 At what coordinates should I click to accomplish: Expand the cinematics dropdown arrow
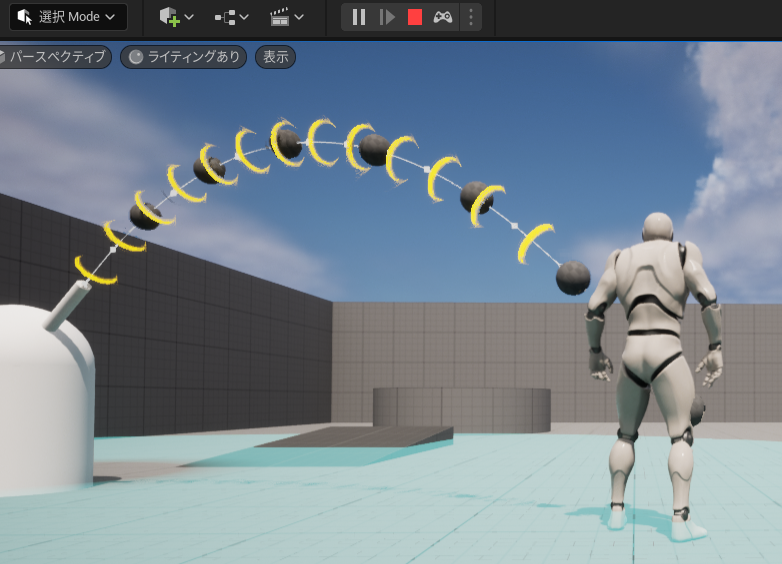coord(299,17)
